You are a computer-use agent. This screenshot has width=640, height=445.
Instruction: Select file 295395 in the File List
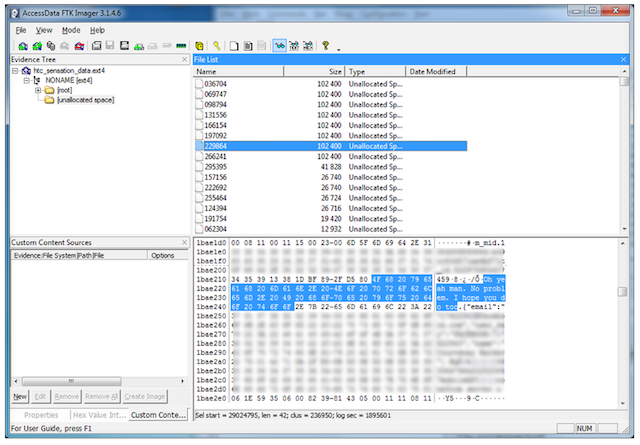click(x=216, y=167)
